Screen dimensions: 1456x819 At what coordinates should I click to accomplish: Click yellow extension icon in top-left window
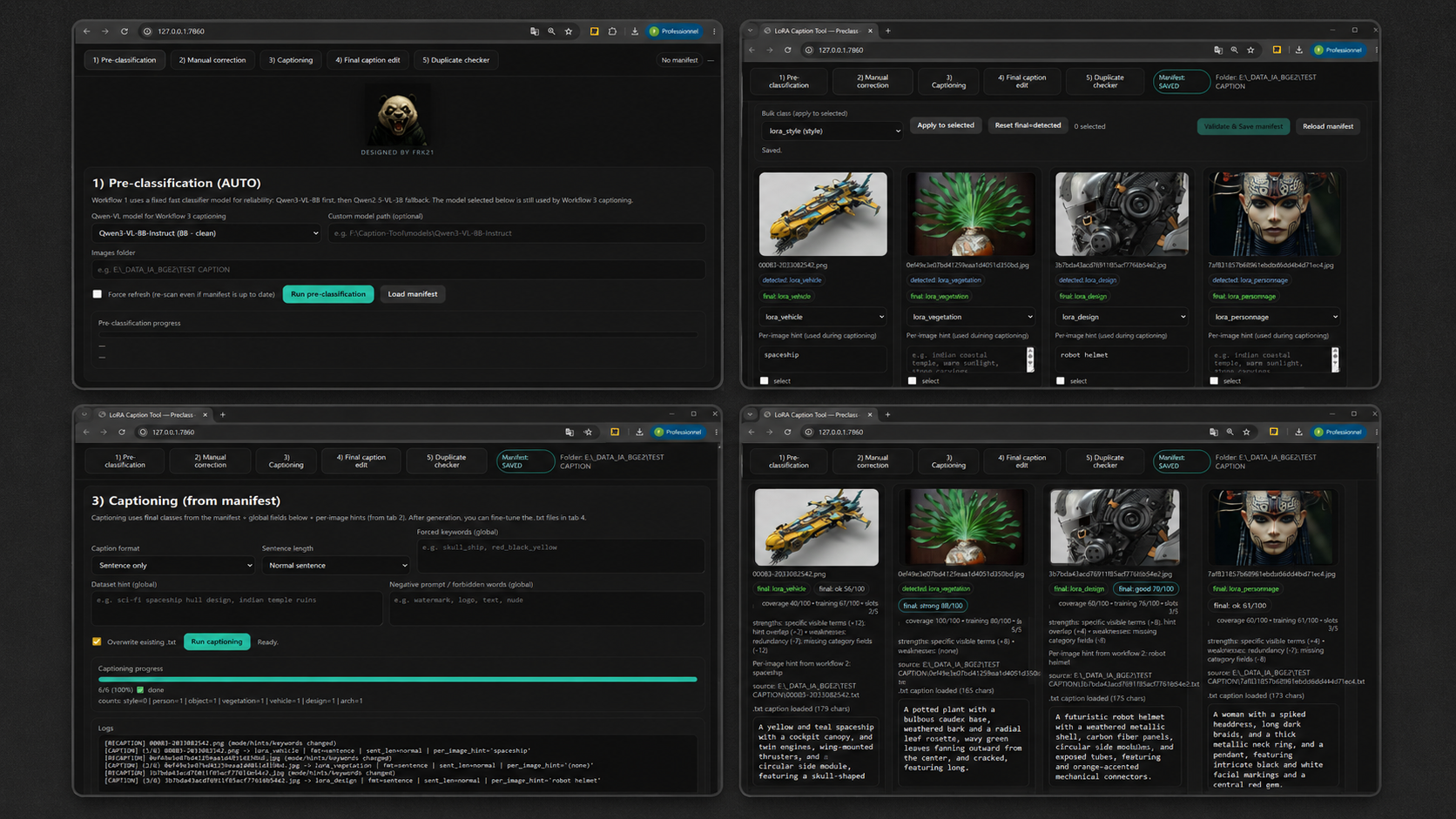click(x=594, y=31)
